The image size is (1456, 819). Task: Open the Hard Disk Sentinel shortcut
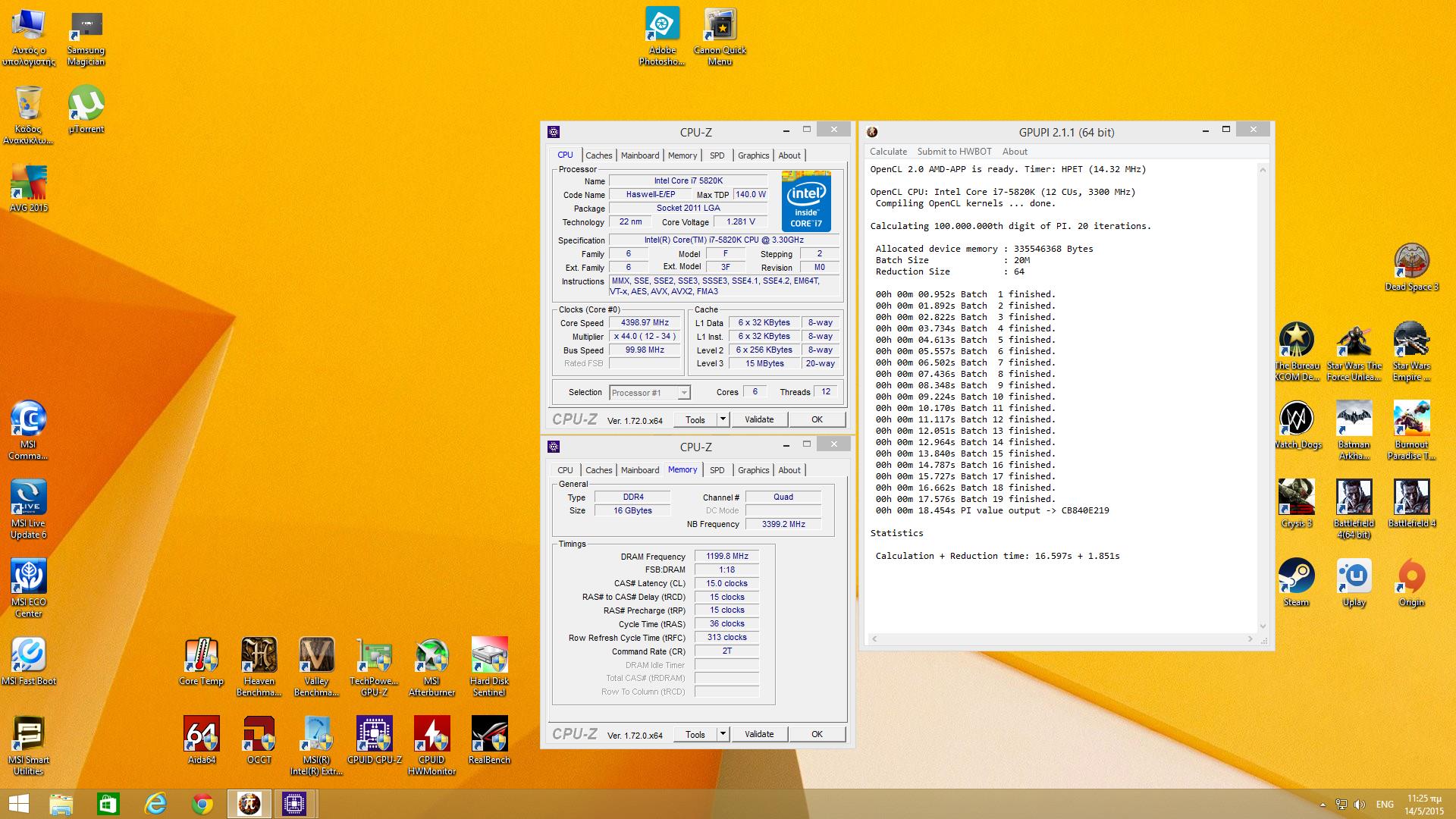point(489,667)
